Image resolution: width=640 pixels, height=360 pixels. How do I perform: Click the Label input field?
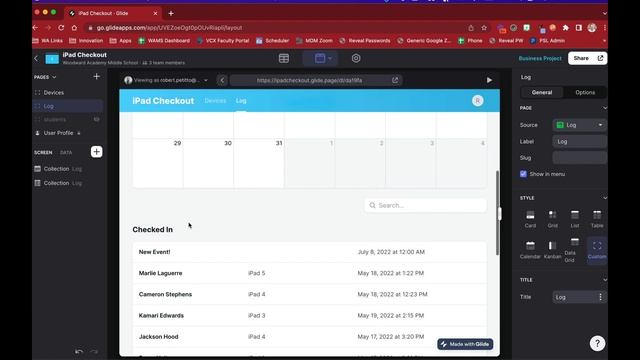point(580,141)
